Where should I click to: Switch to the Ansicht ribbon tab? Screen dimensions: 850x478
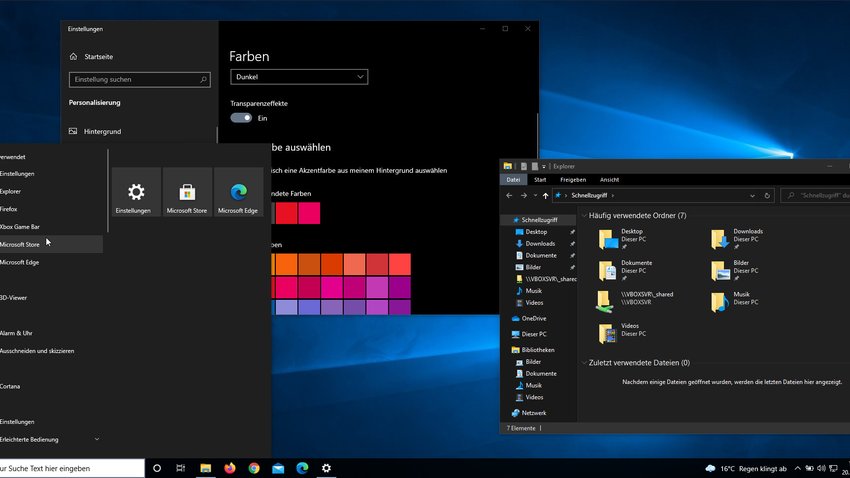coord(609,180)
